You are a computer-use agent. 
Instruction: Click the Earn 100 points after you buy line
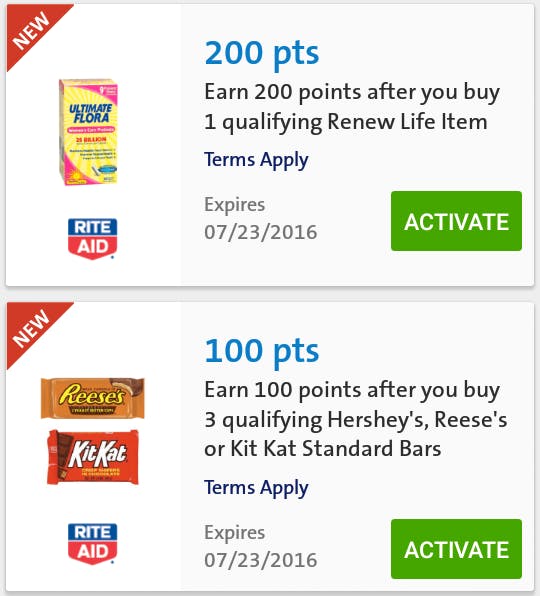[x=352, y=390]
